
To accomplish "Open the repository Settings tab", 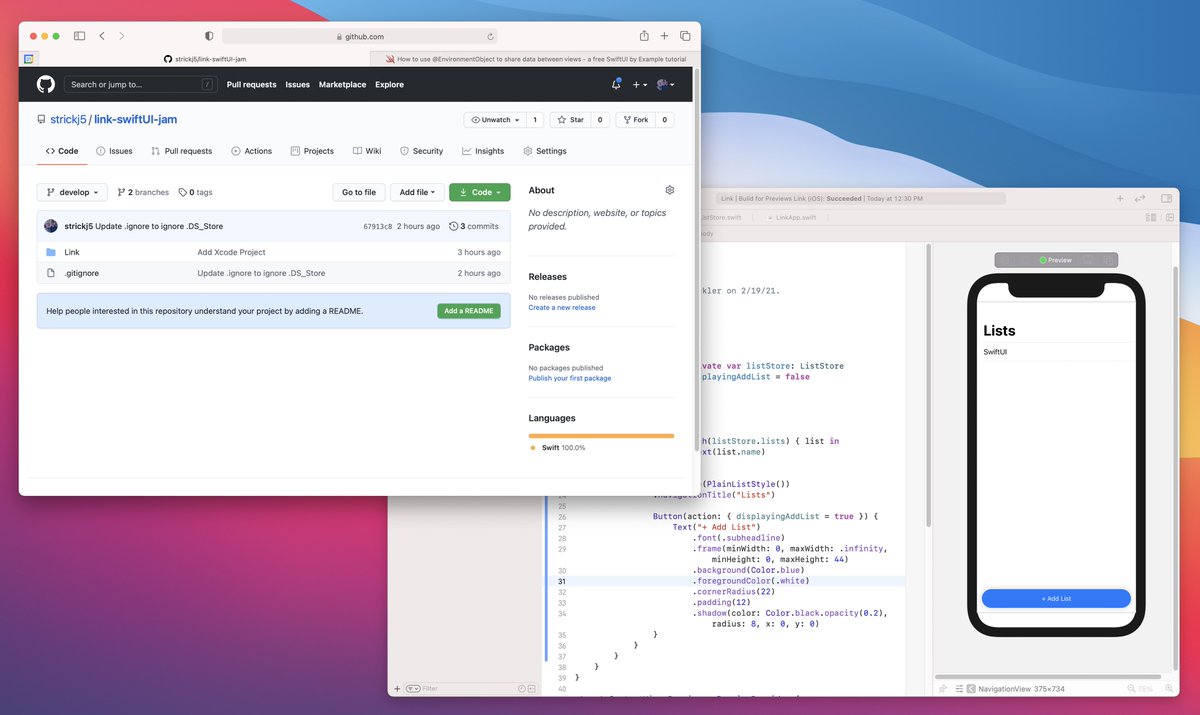I will pos(545,151).
